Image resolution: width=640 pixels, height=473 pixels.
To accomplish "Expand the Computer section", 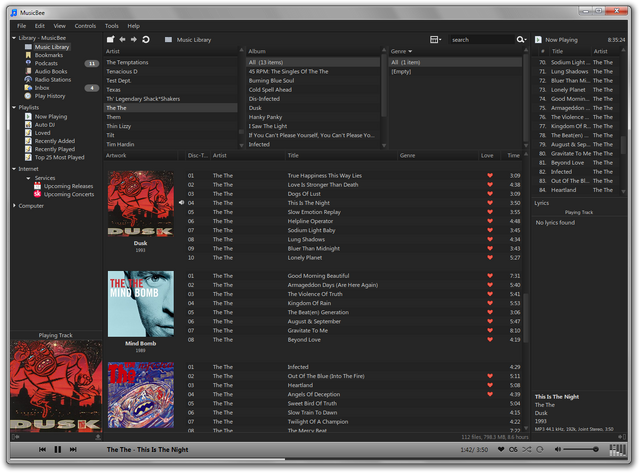I will pyautogui.click(x=14, y=206).
